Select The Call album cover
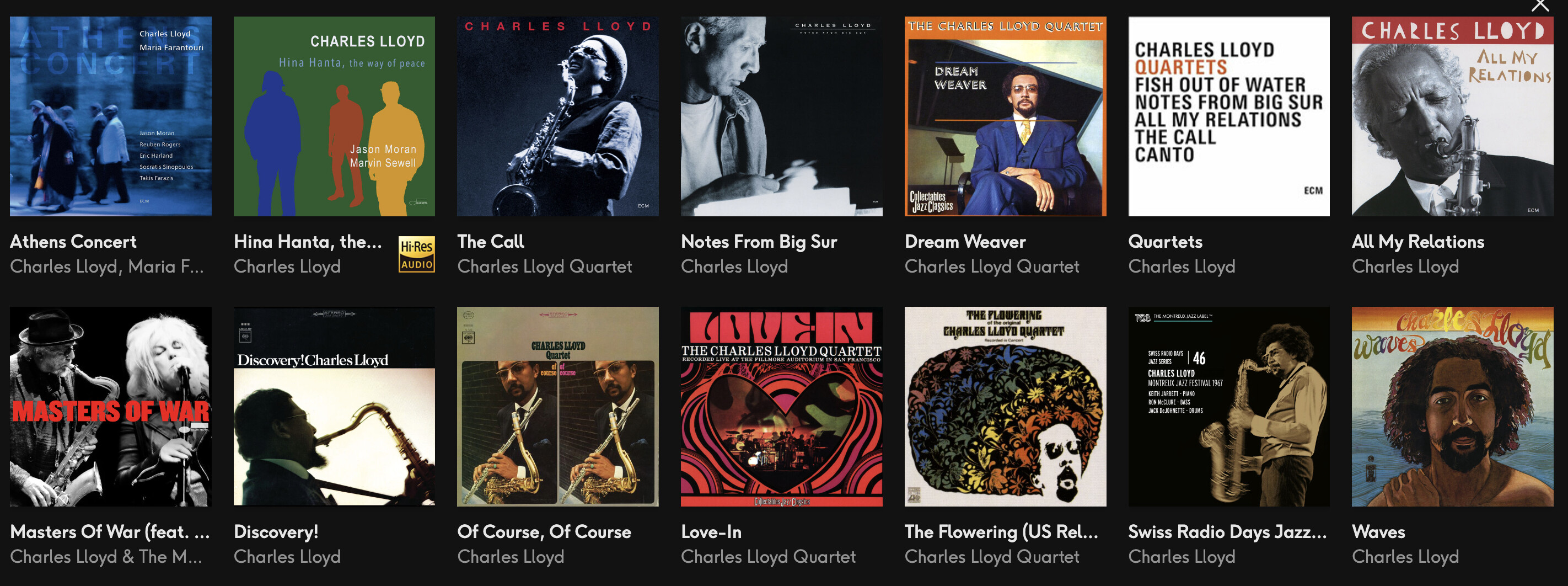 (557, 116)
